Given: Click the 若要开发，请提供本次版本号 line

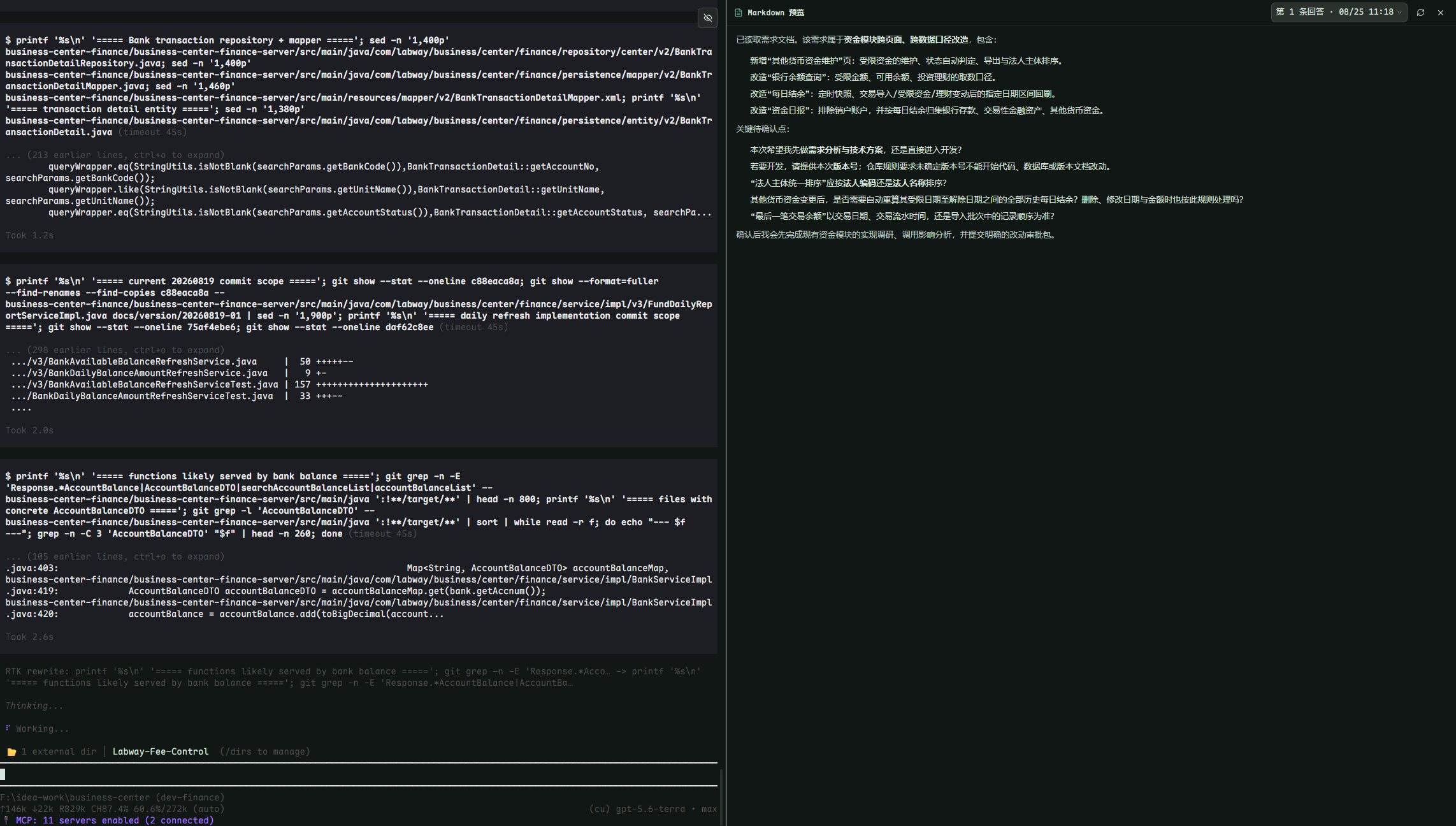Looking at the screenshot, I should (932, 166).
